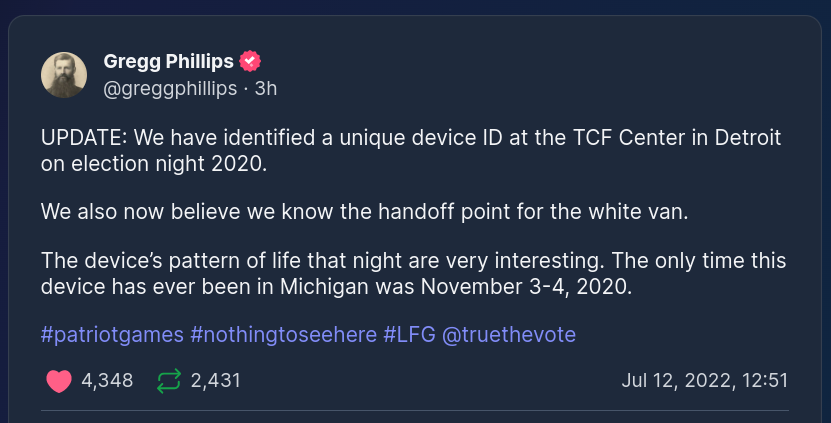Like the post with the heart icon
Screen dimensions: 831x423
click(59, 381)
